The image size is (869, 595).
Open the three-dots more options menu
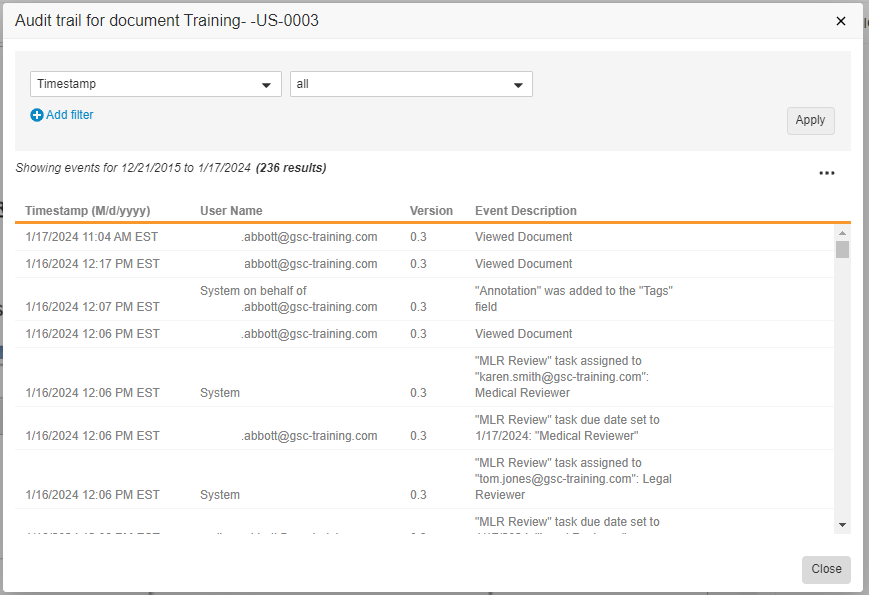826,173
